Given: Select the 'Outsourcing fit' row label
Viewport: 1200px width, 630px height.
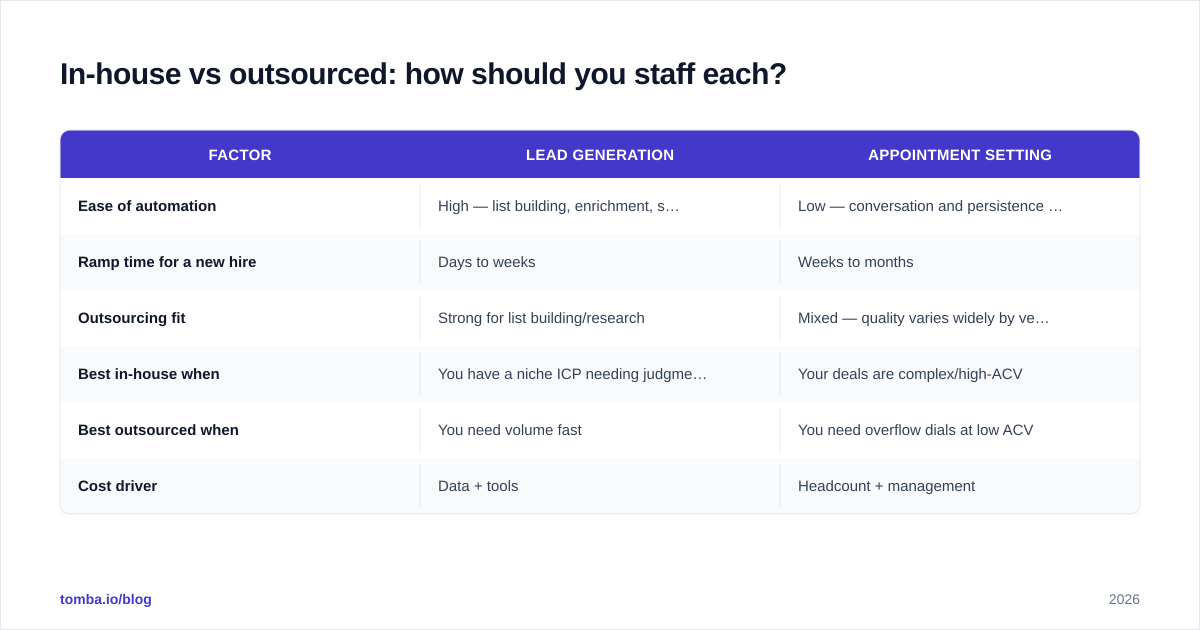Looking at the screenshot, I should pyautogui.click(x=132, y=318).
